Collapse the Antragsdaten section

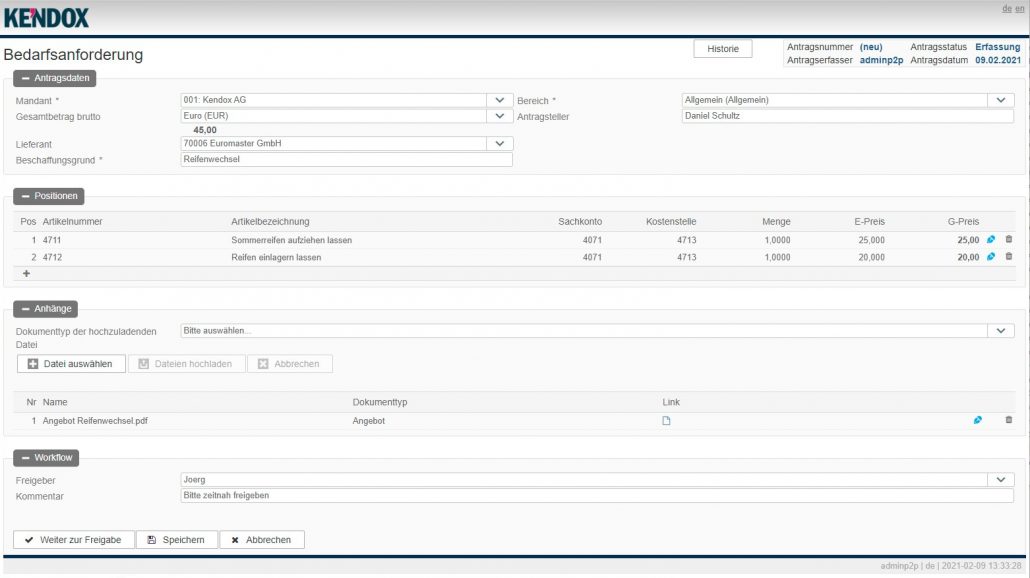tap(55, 78)
